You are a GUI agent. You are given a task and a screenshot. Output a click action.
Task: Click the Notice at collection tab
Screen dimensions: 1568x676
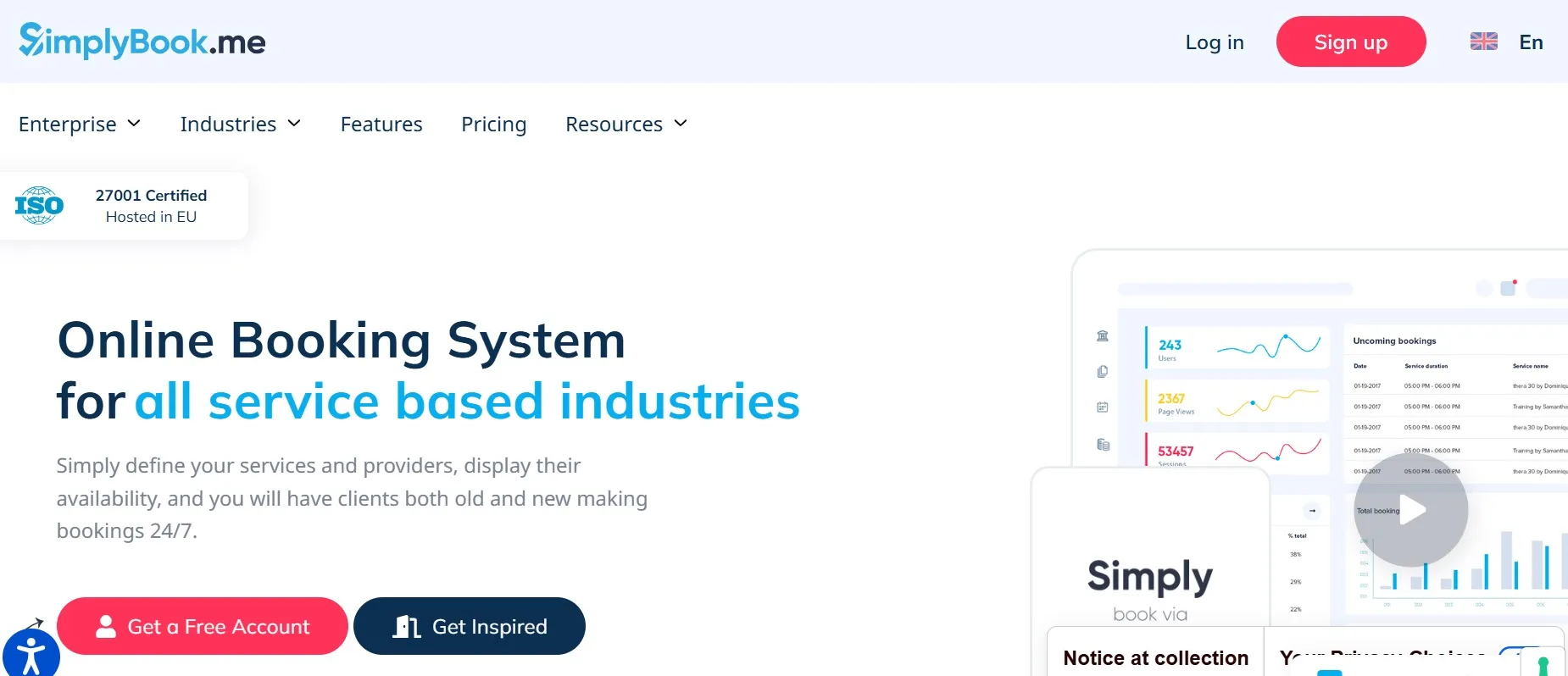coord(1155,657)
